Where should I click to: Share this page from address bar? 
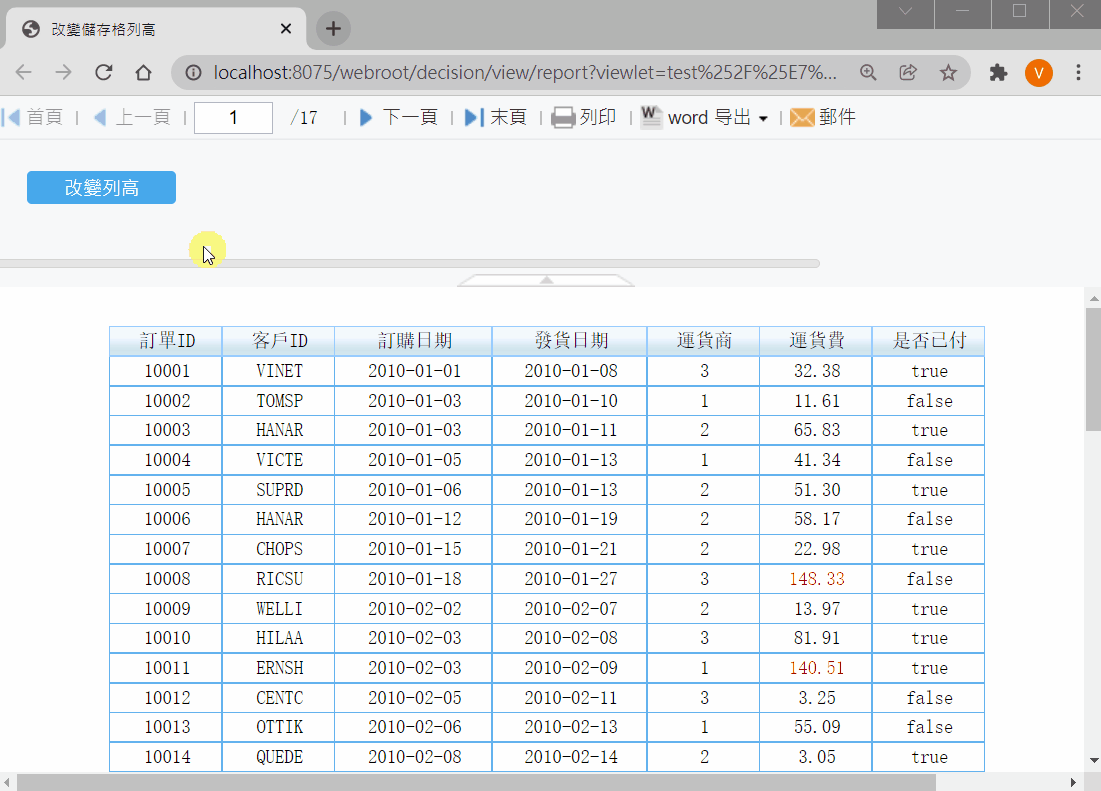pyautogui.click(x=908, y=72)
